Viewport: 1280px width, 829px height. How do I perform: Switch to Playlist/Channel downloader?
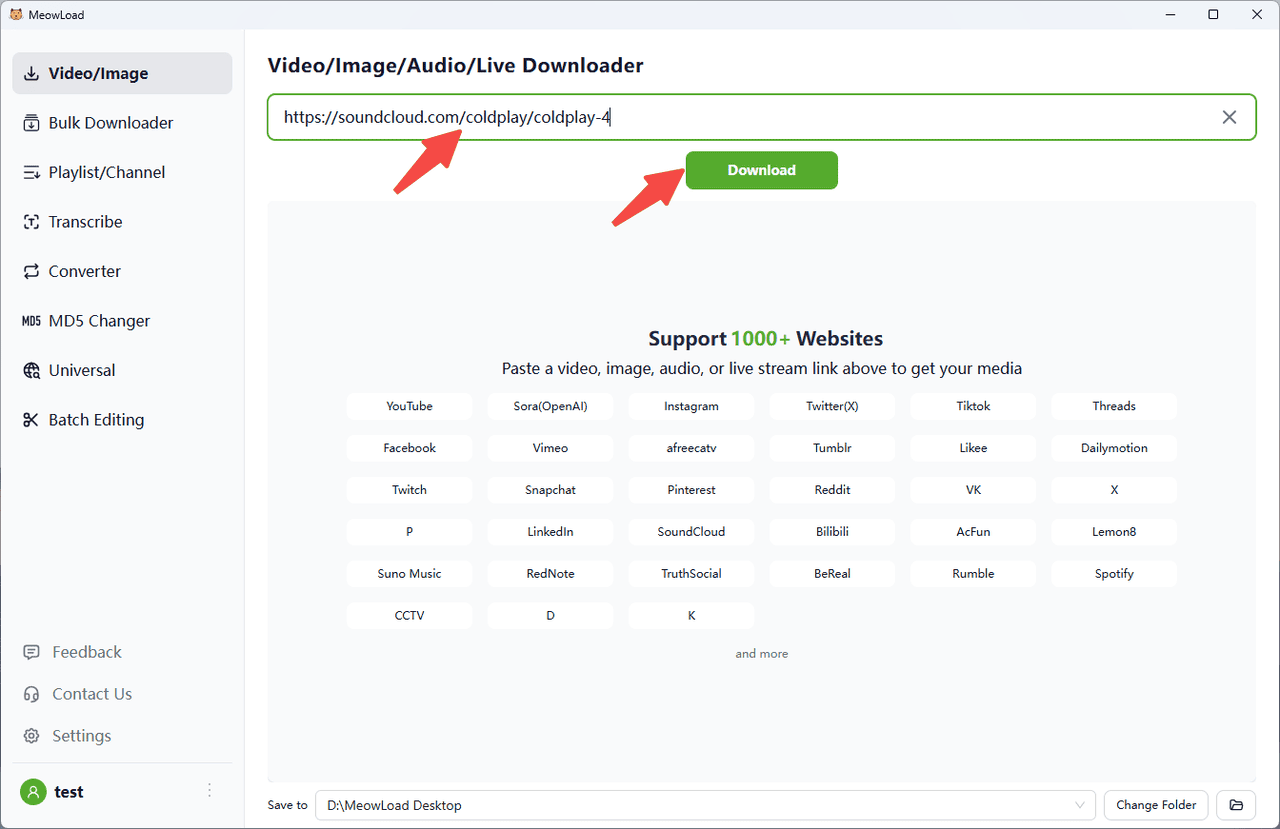click(106, 172)
